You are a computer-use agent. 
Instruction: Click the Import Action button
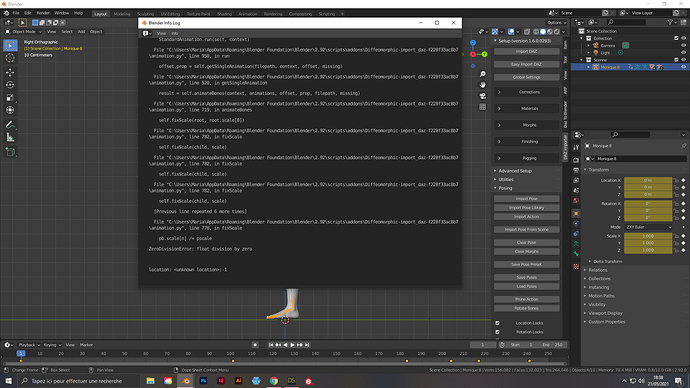point(527,217)
